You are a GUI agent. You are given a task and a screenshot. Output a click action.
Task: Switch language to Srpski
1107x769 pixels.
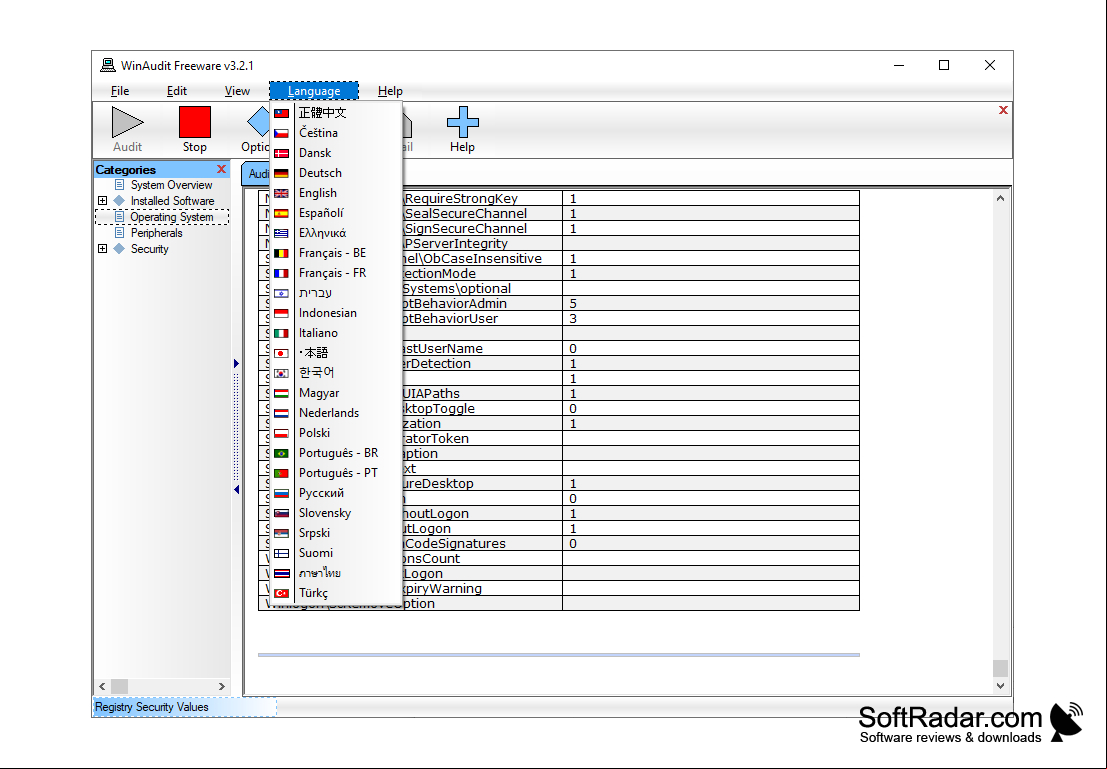pyautogui.click(x=336, y=533)
